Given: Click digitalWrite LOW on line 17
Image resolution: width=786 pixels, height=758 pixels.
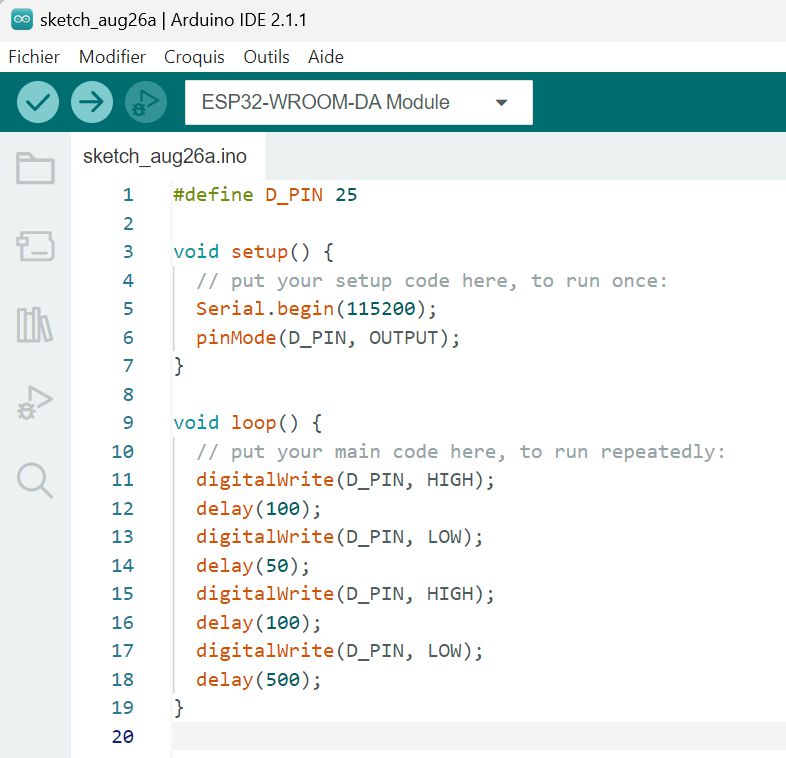Looking at the screenshot, I should coord(339,651).
